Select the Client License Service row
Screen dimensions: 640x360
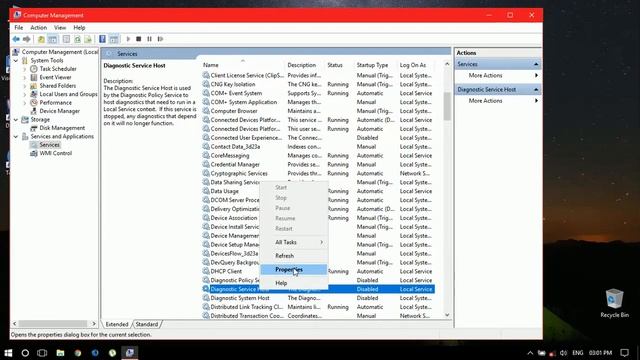[x=318, y=76]
